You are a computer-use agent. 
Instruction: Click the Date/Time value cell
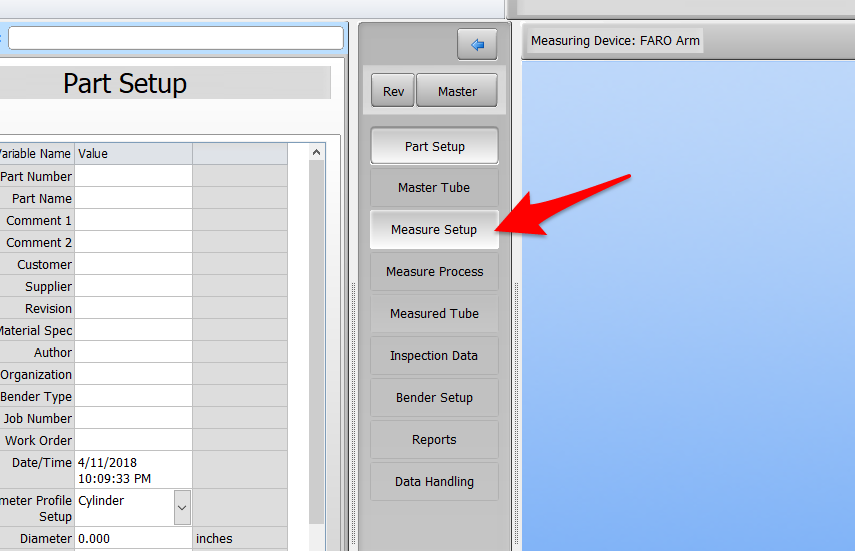point(133,470)
